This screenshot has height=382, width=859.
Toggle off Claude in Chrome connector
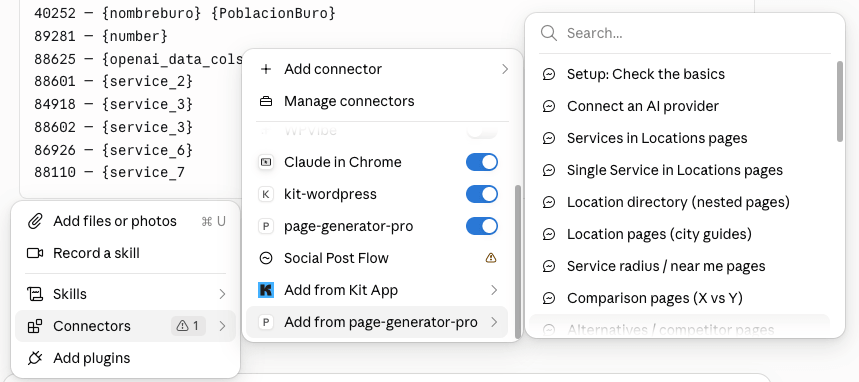coord(482,162)
